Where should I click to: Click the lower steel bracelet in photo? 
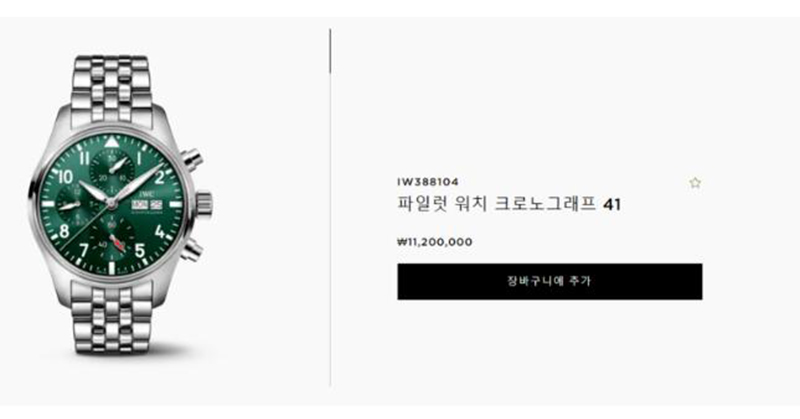point(112,319)
